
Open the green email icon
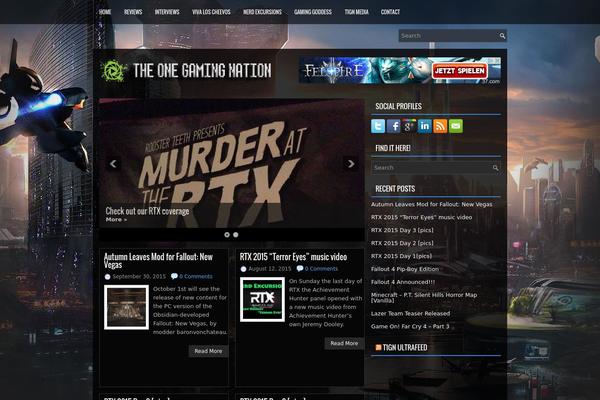tap(456, 126)
